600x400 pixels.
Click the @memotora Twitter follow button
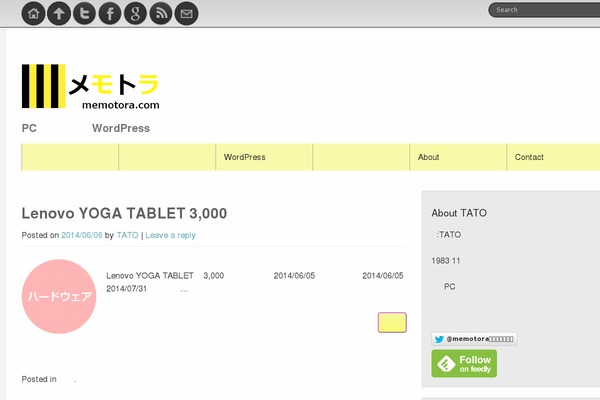point(474,339)
